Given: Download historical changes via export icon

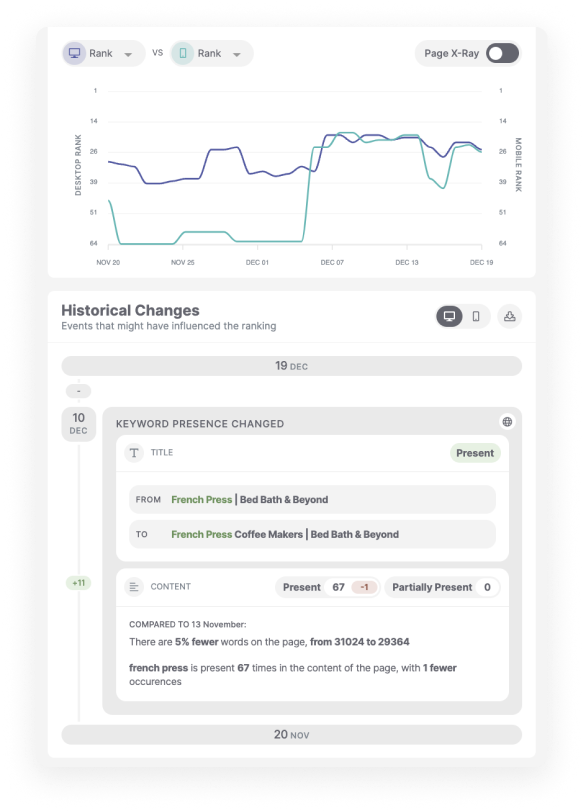Looking at the screenshot, I should 509,316.
